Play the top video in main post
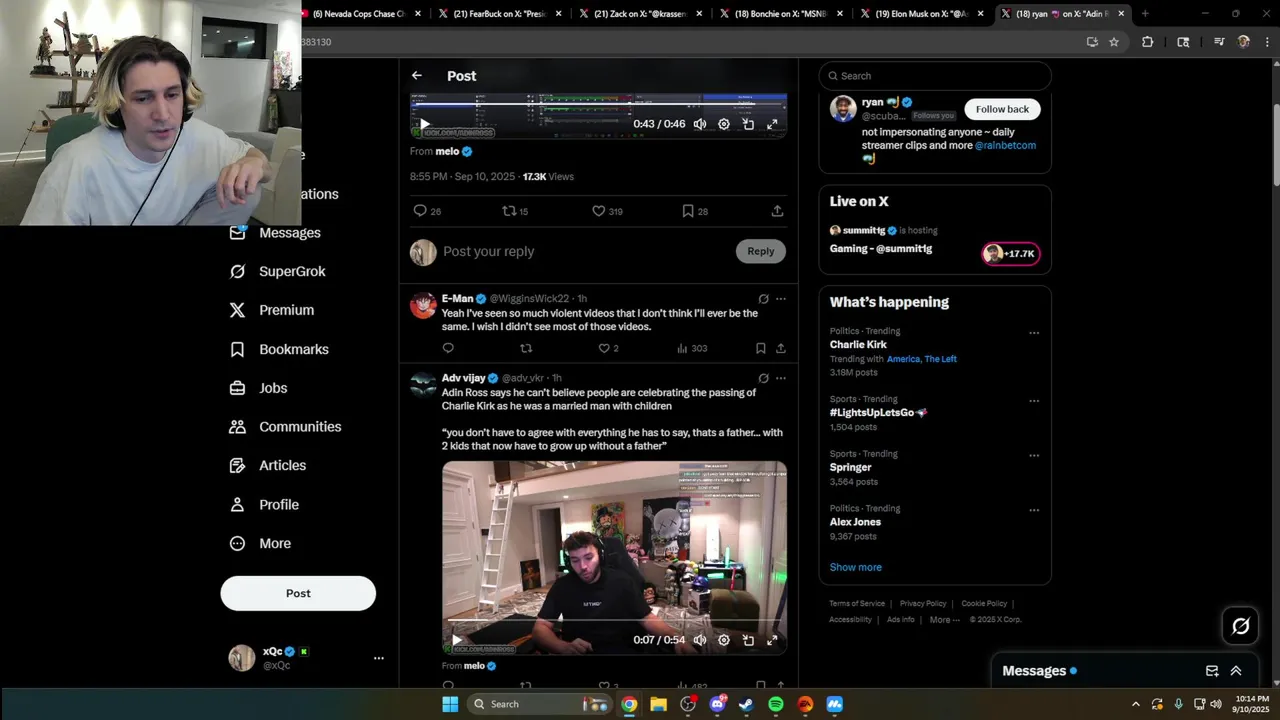Screen dimensions: 1280x720 click(x=424, y=124)
